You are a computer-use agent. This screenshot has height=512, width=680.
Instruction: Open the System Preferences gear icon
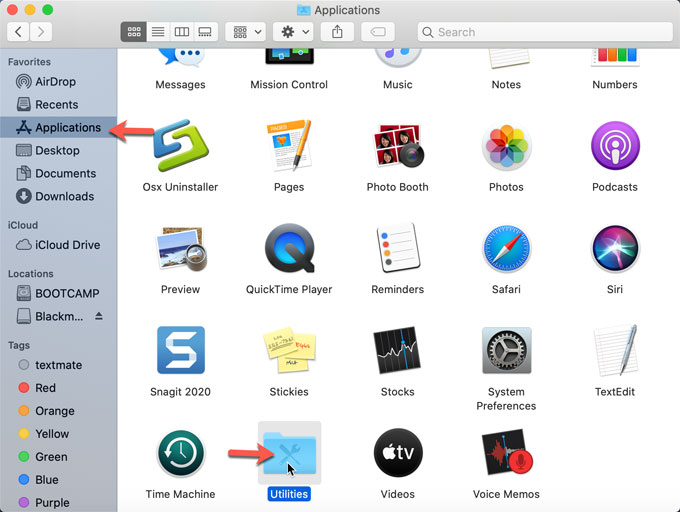pos(506,351)
